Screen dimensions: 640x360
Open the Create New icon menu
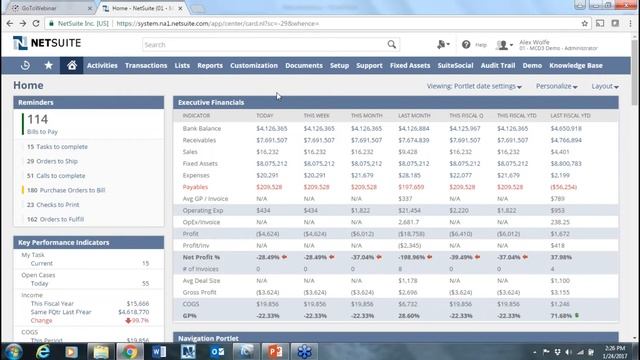pyautogui.click(x=443, y=44)
